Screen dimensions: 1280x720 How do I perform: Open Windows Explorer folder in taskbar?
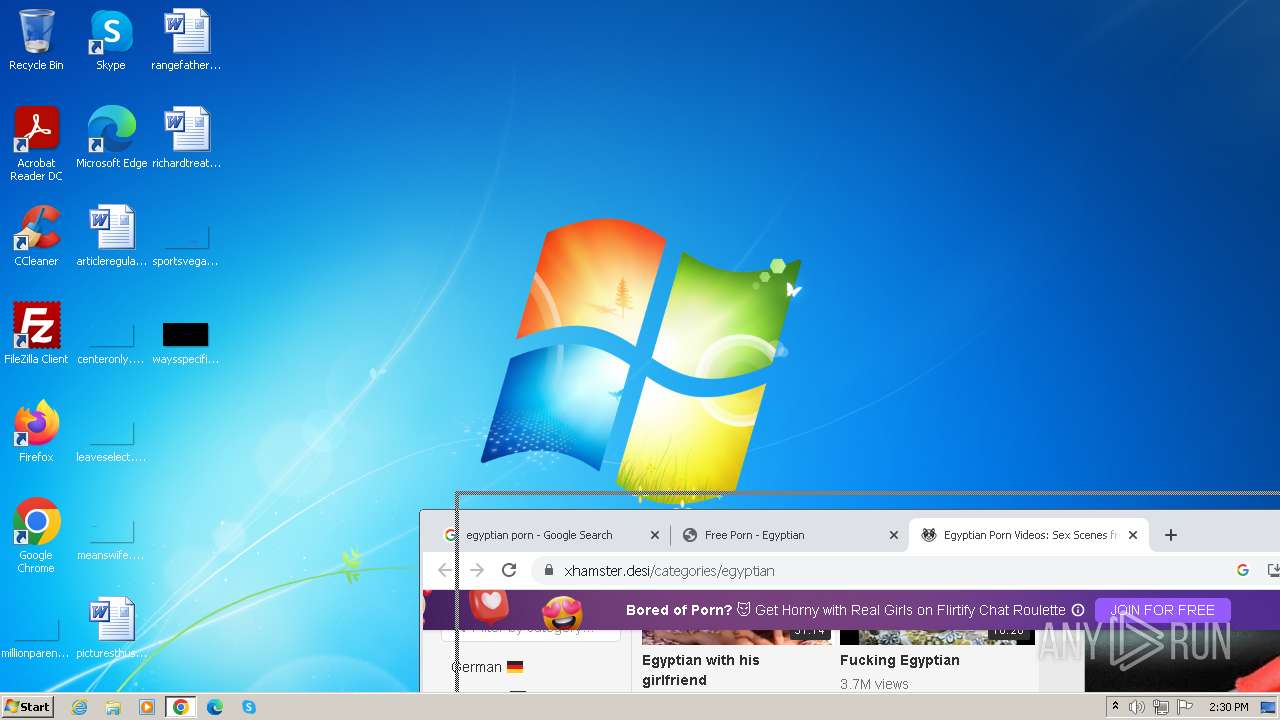[x=113, y=707]
